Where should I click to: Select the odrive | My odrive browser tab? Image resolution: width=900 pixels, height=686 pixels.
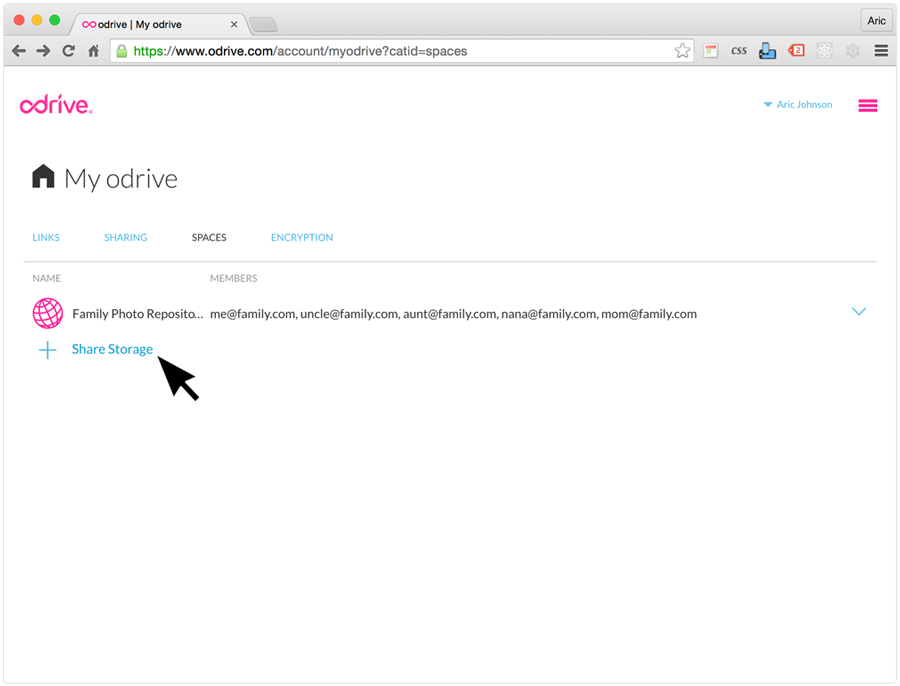point(158,24)
